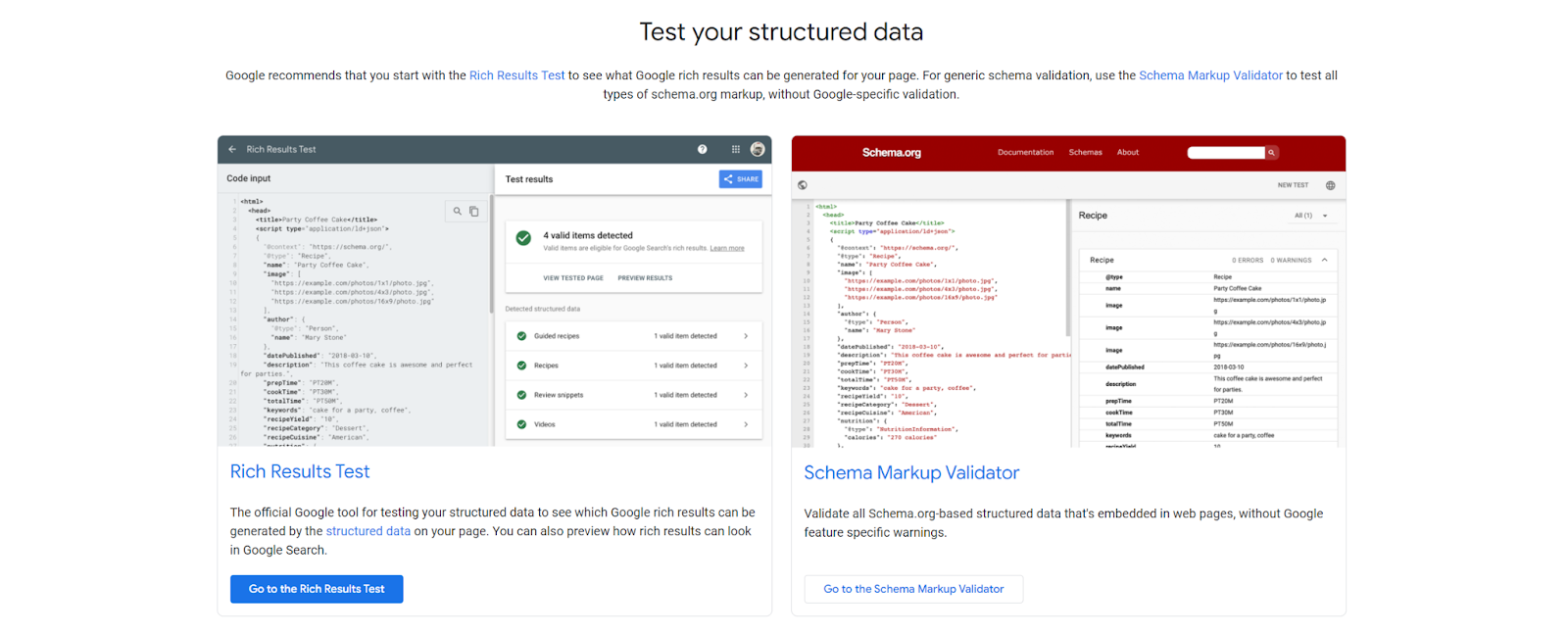1568x635 pixels.
Task: Click the blue SHARE button
Action: (741, 179)
